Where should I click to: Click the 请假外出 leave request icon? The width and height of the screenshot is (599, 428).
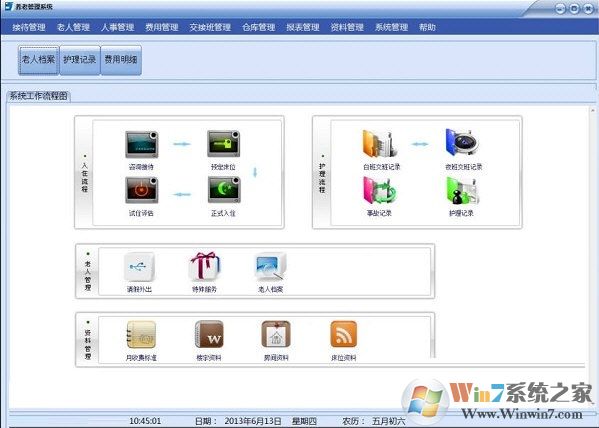(x=139, y=267)
